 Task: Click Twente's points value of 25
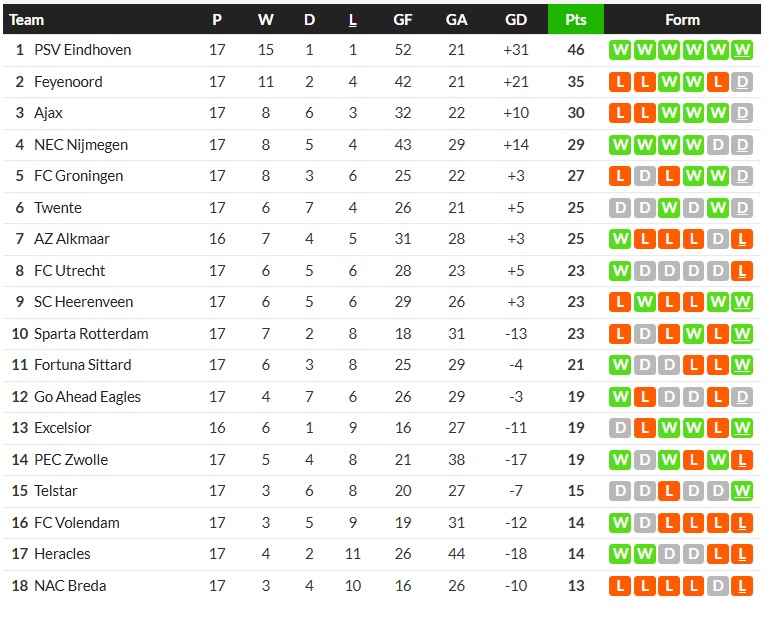[575, 208]
